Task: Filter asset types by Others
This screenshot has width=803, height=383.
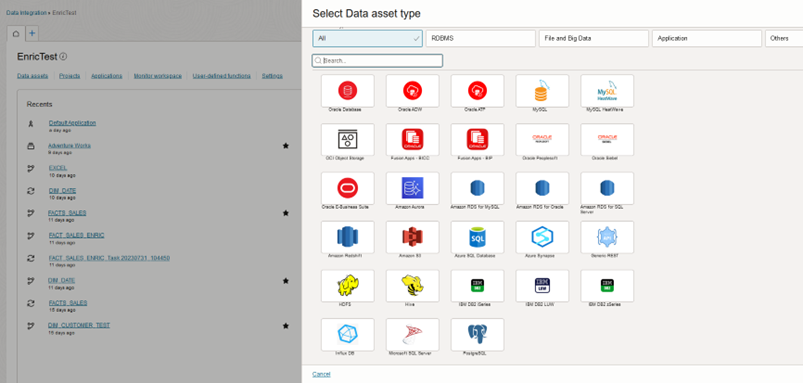Action: (784, 38)
